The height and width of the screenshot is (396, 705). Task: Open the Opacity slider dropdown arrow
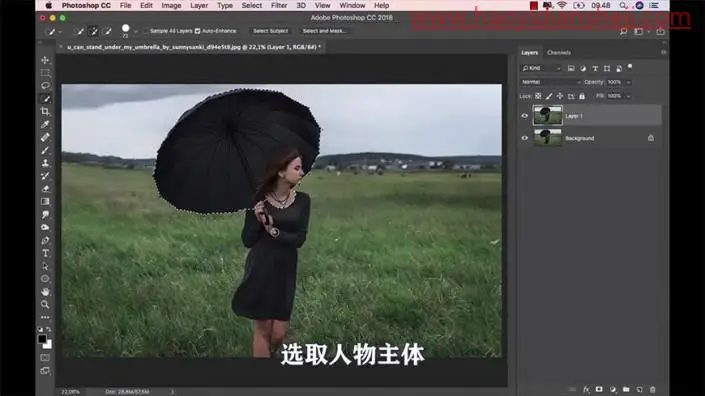(x=628, y=82)
